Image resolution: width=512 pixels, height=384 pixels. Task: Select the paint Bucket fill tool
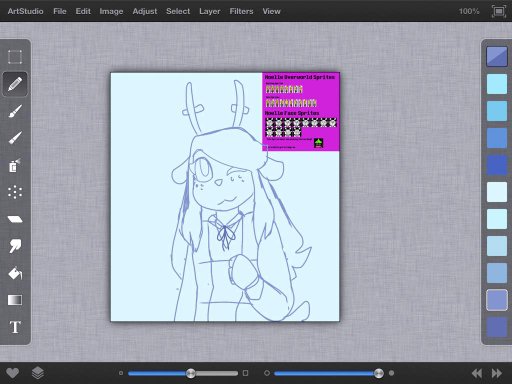pyautogui.click(x=15, y=273)
